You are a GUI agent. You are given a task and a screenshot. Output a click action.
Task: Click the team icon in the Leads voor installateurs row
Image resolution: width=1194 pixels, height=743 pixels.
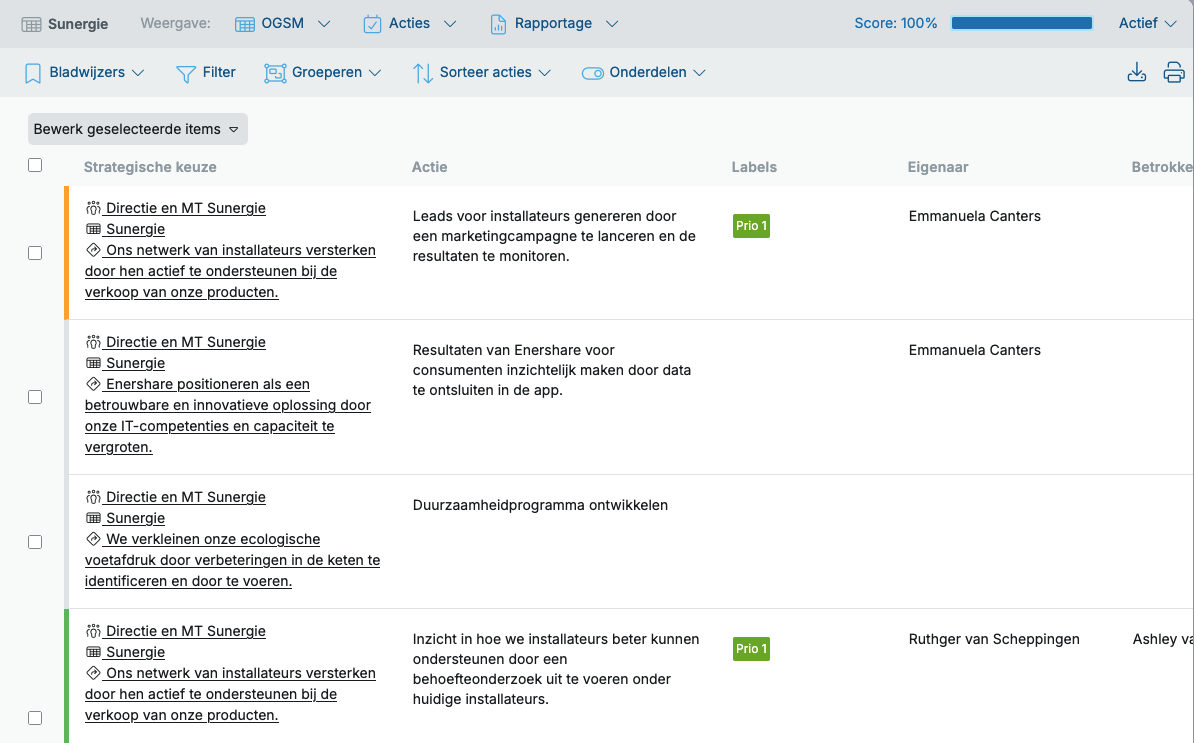[x=93, y=208]
